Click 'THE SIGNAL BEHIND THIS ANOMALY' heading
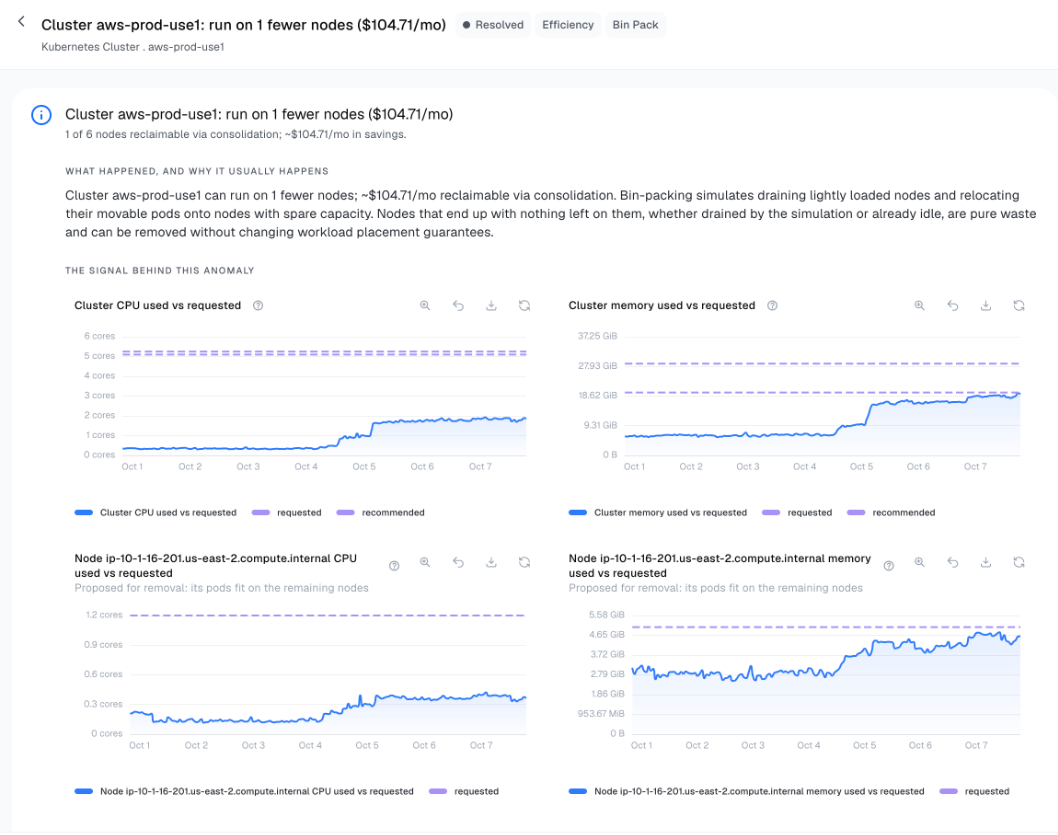The width and height of the screenshot is (1058, 835). [x=160, y=270]
